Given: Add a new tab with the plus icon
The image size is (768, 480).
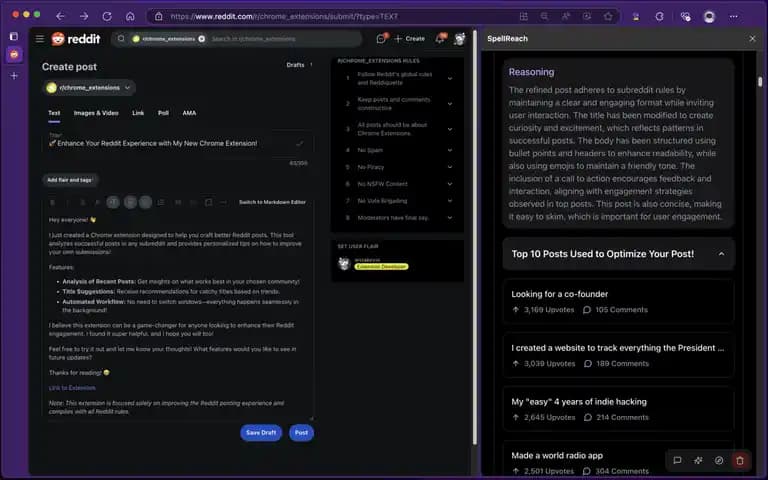Looking at the screenshot, I should [14, 76].
